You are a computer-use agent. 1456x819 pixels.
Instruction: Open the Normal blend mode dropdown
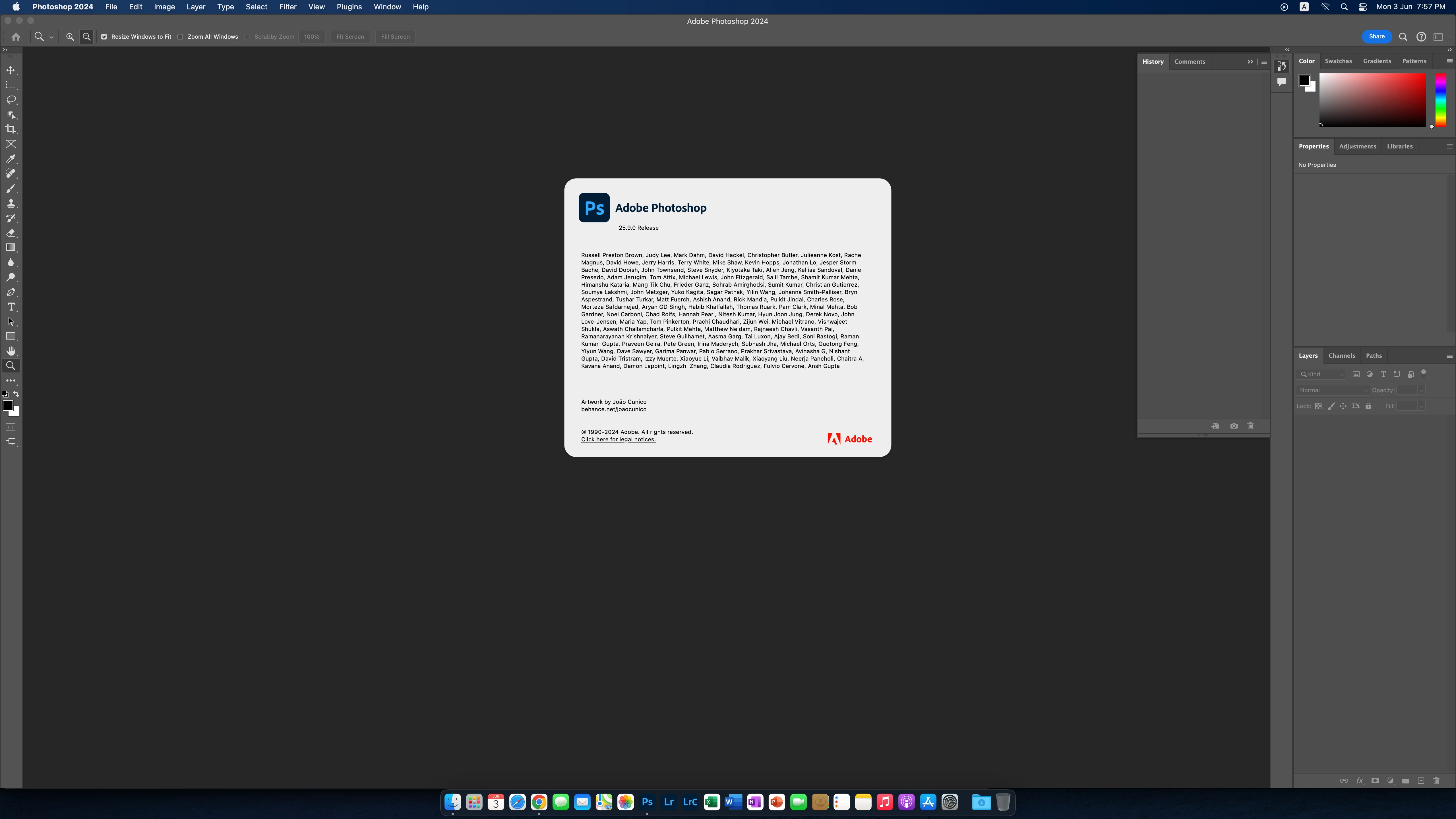pyautogui.click(x=1333, y=390)
